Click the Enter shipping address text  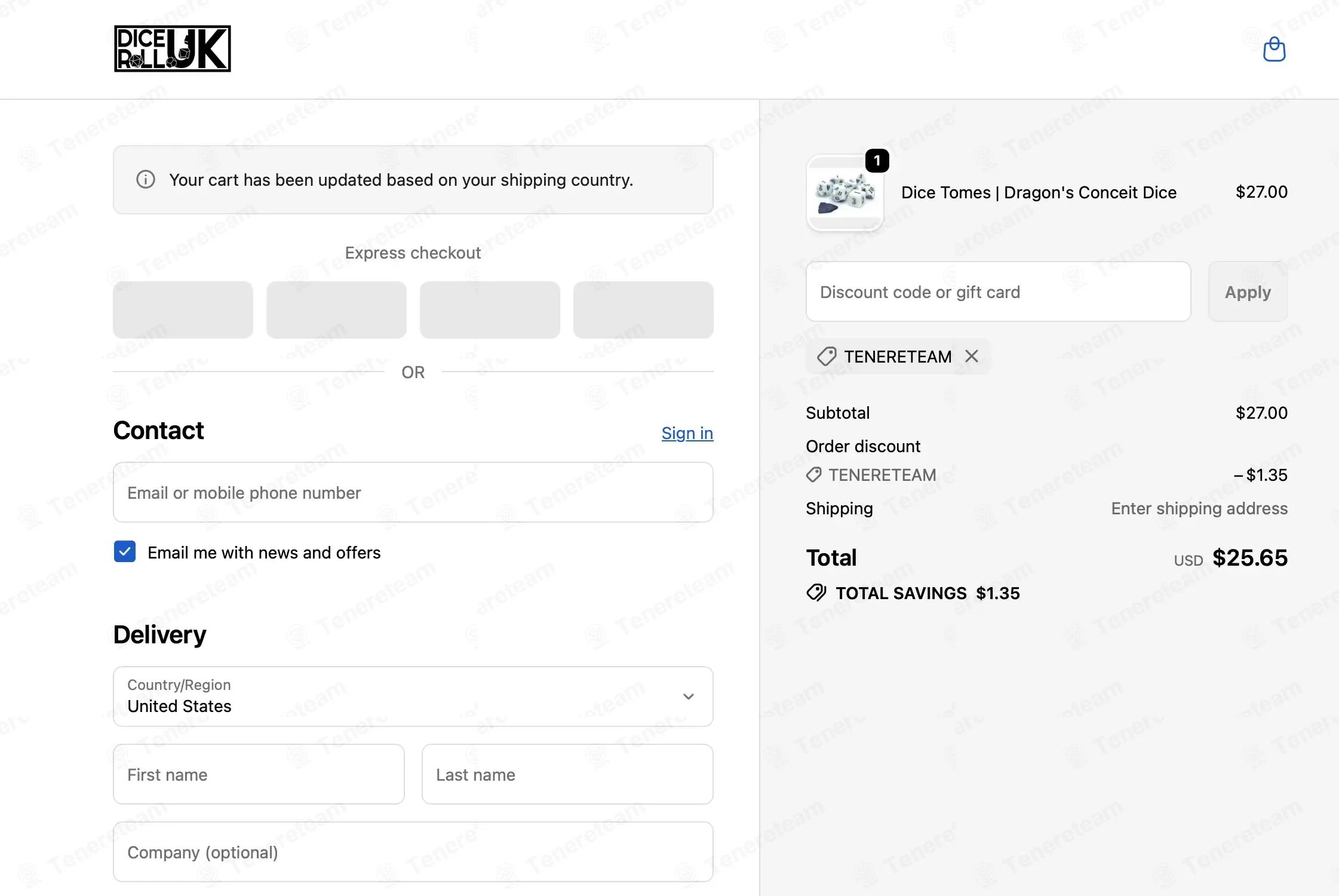(x=1199, y=508)
